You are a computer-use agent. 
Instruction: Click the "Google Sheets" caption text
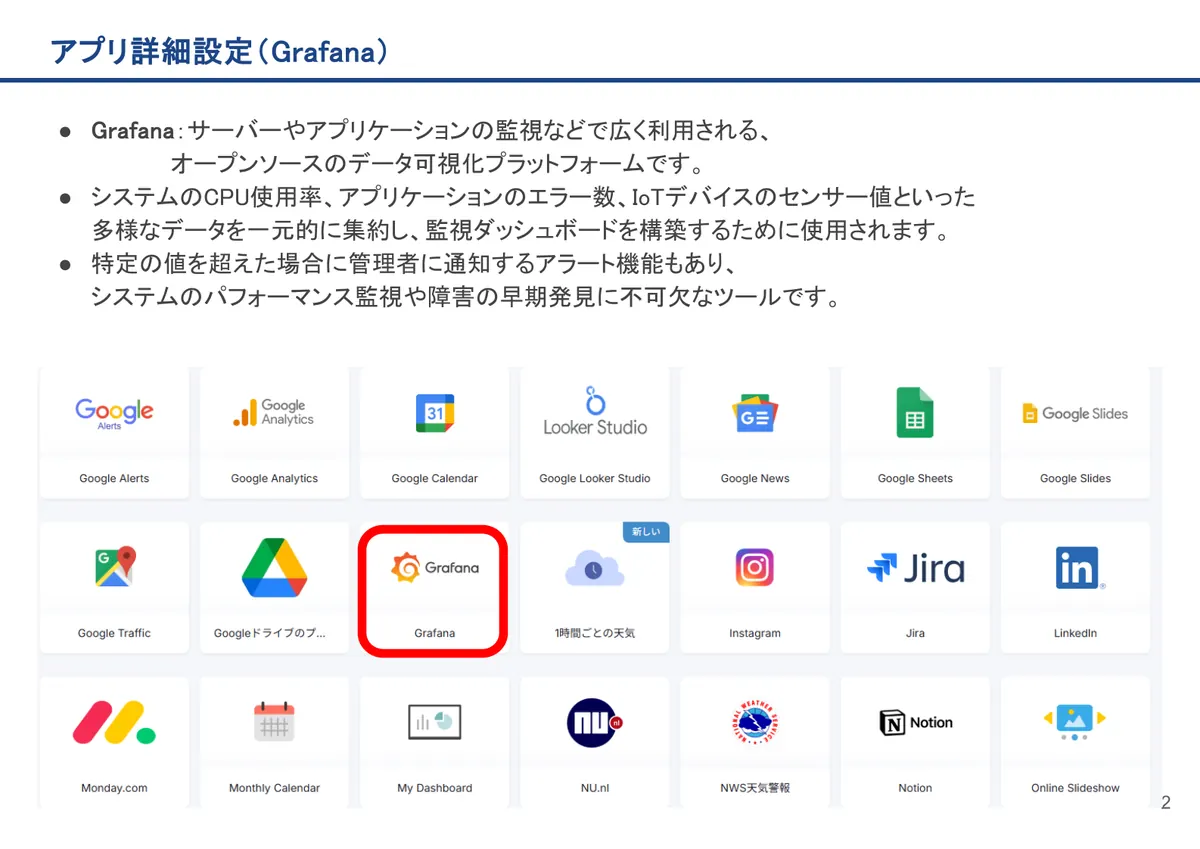tap(915, 479)
